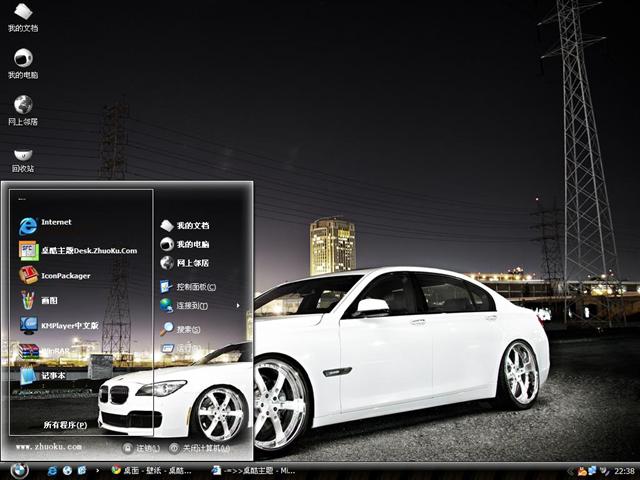This screenshot has height=480, width=640.
Task: Open 控制面板(C) Control Panel
Action: pyautogui.click(x=188, y=287)
